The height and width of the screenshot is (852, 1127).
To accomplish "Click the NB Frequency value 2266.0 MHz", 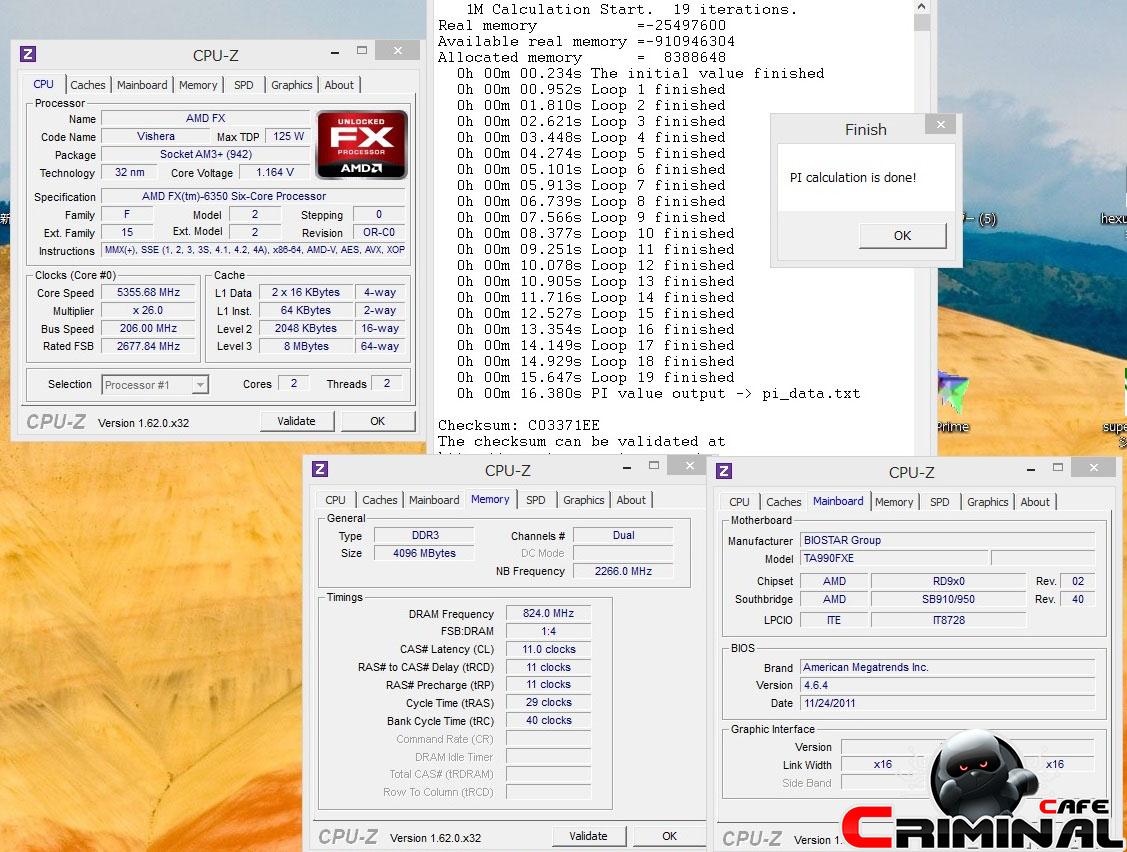I will pos(623,572).
